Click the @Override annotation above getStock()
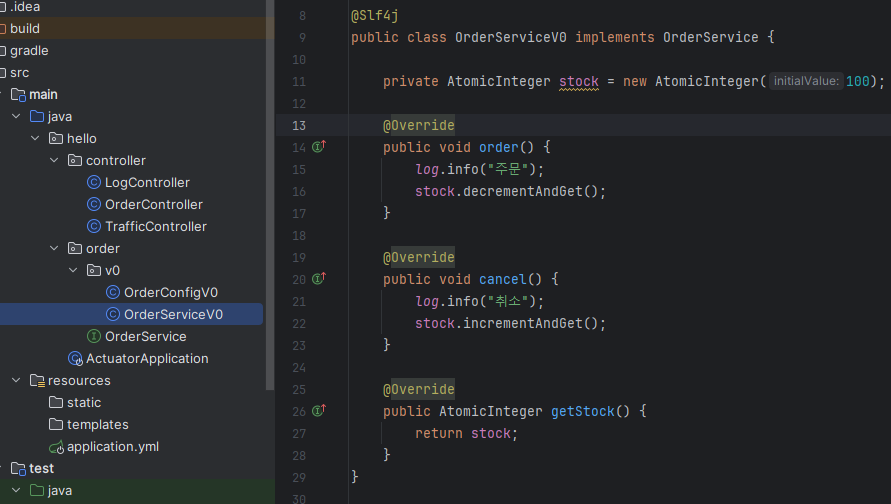 coord(419,389)
